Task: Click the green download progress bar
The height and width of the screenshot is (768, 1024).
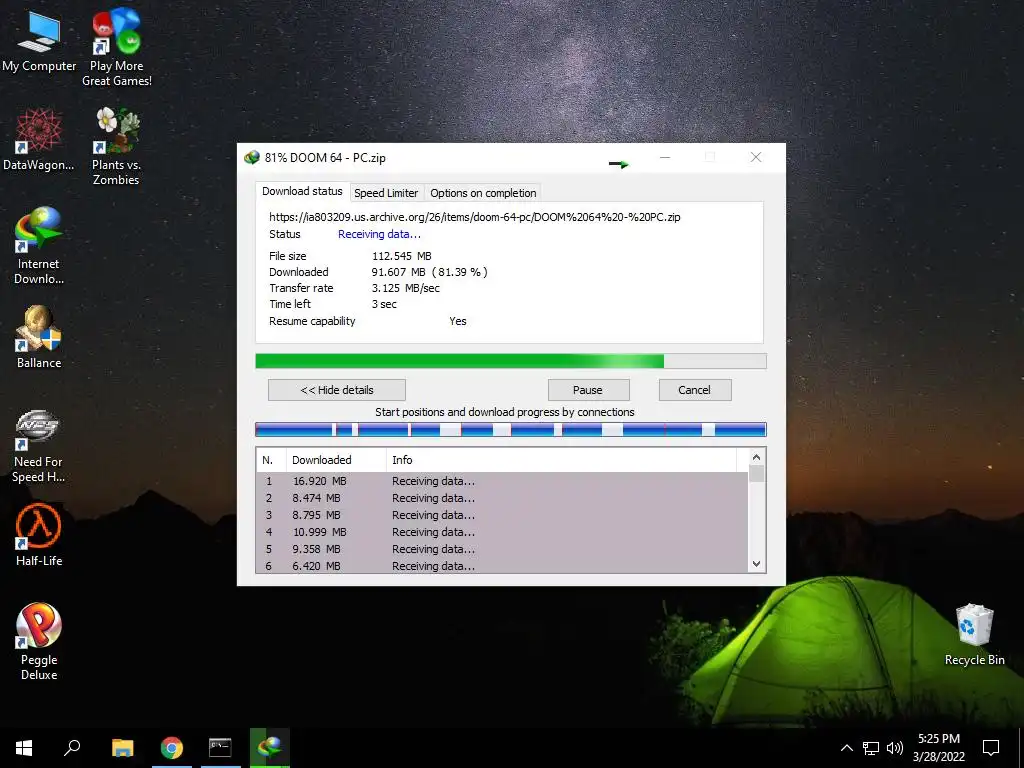Action: point(511,361)
